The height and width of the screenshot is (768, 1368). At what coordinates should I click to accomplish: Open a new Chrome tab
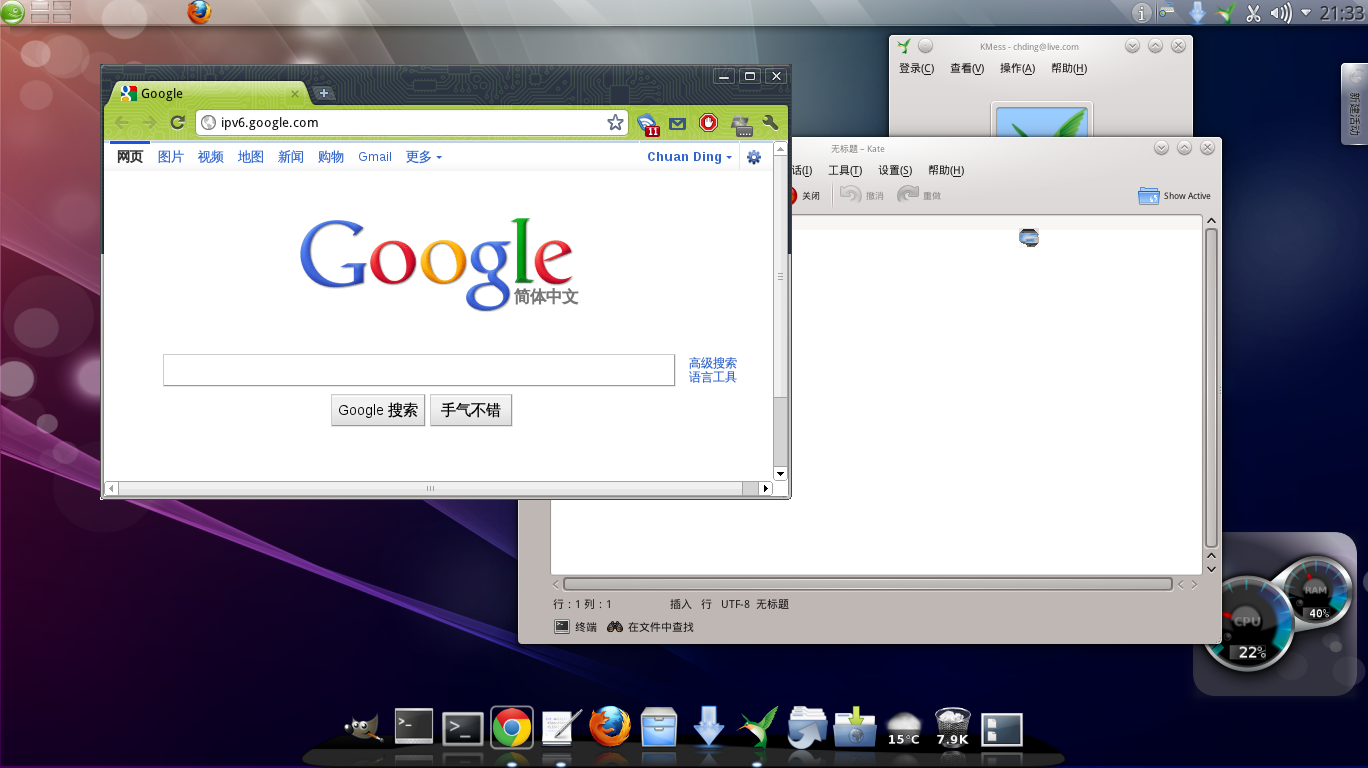pos(324,93)
